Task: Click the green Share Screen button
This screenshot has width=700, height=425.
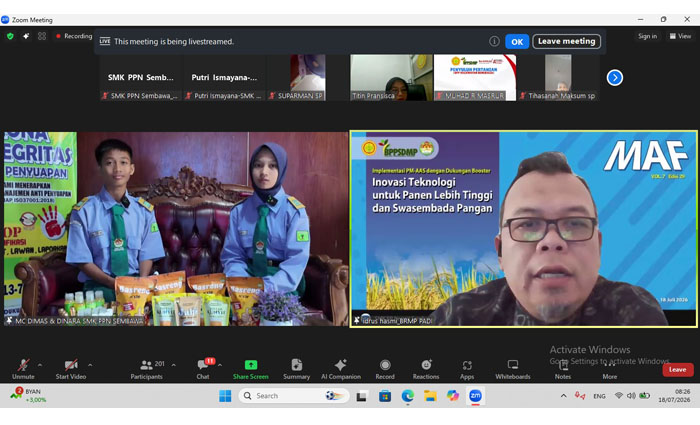Action: click(x=250, y=369)
